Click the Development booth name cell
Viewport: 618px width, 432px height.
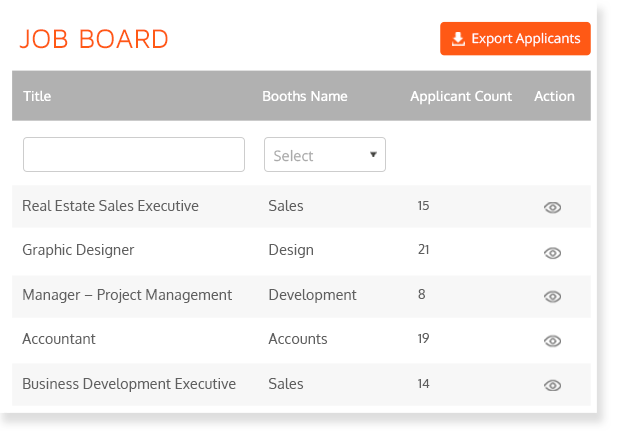pos(312,295)
